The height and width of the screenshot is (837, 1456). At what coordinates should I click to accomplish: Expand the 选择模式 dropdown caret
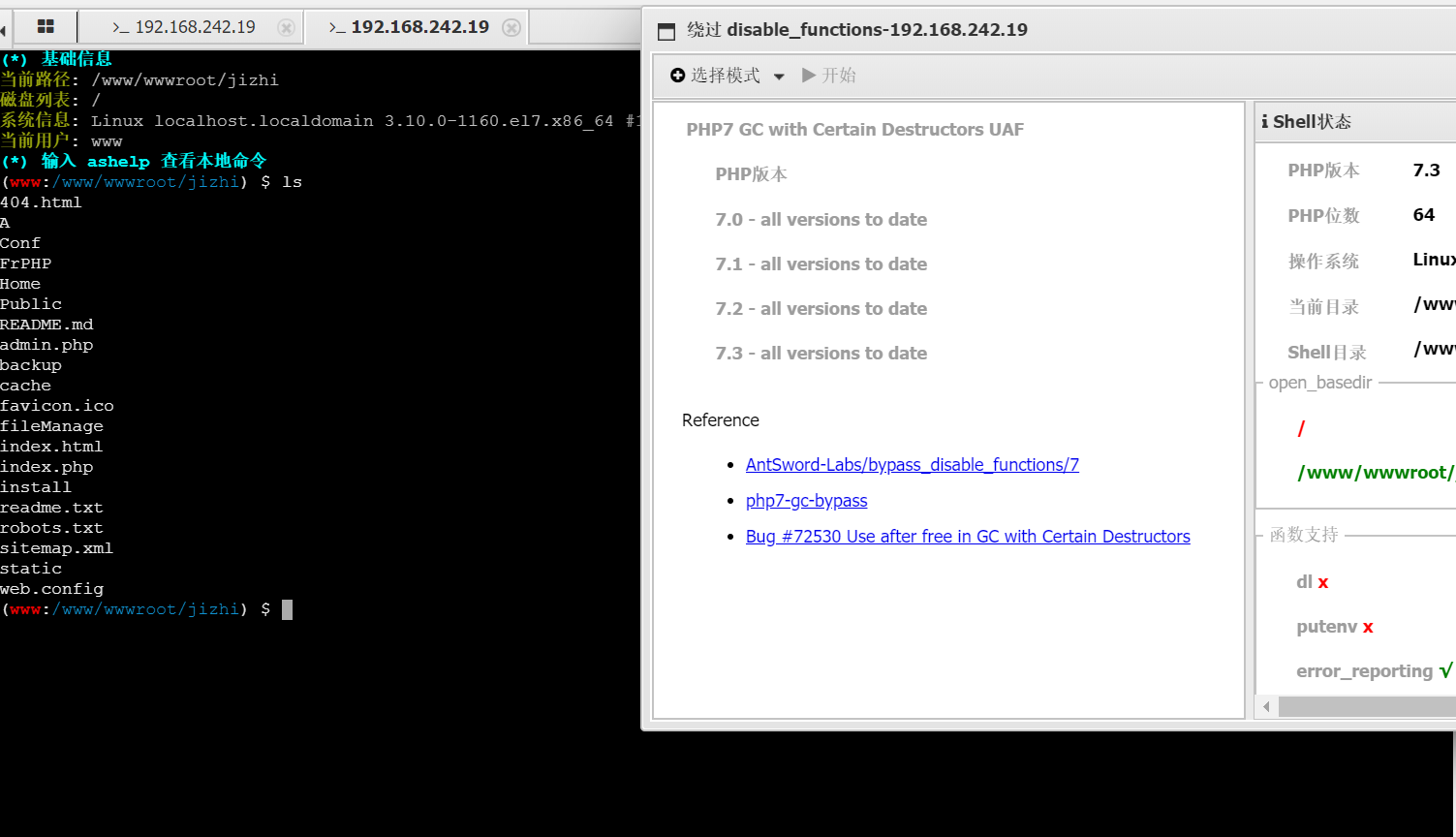[779, 77]
